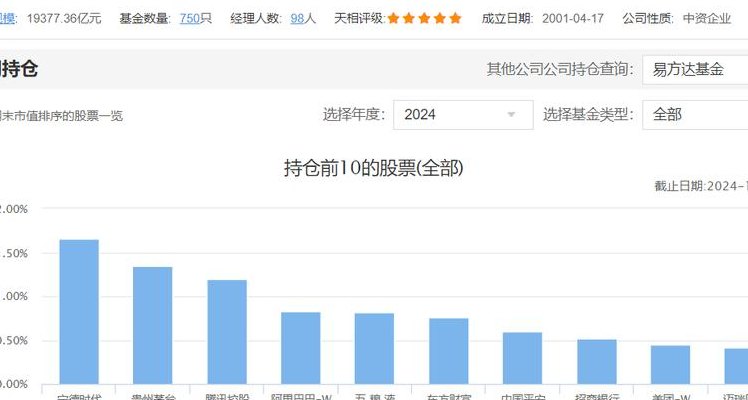Open the 98 managers count link
748x400 pixels.
pos(297,19)
